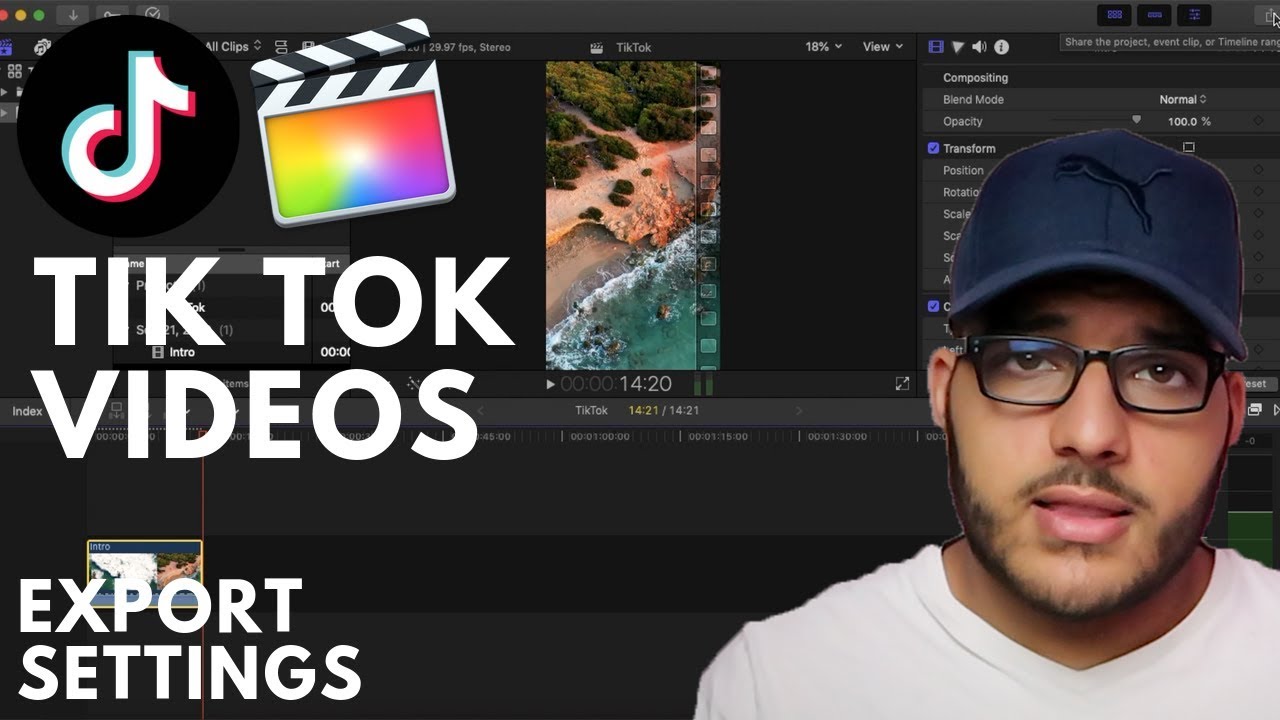This screenshot has width=1280, height=720.
Task: Click the Compositing section header
Action: coord(975,77)
